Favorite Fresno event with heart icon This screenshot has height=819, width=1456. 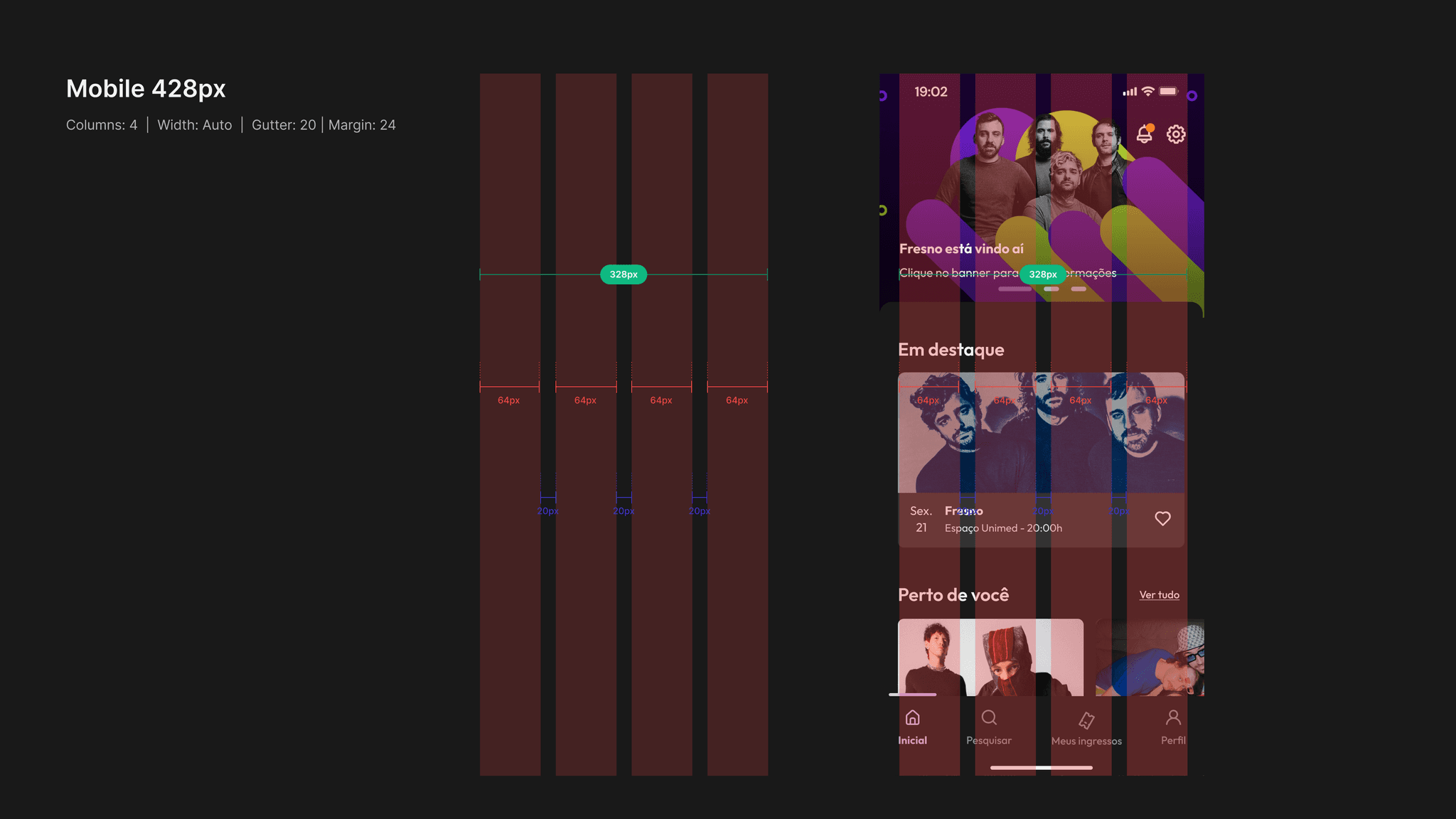pyautogui.click(x=1162, y=519)
